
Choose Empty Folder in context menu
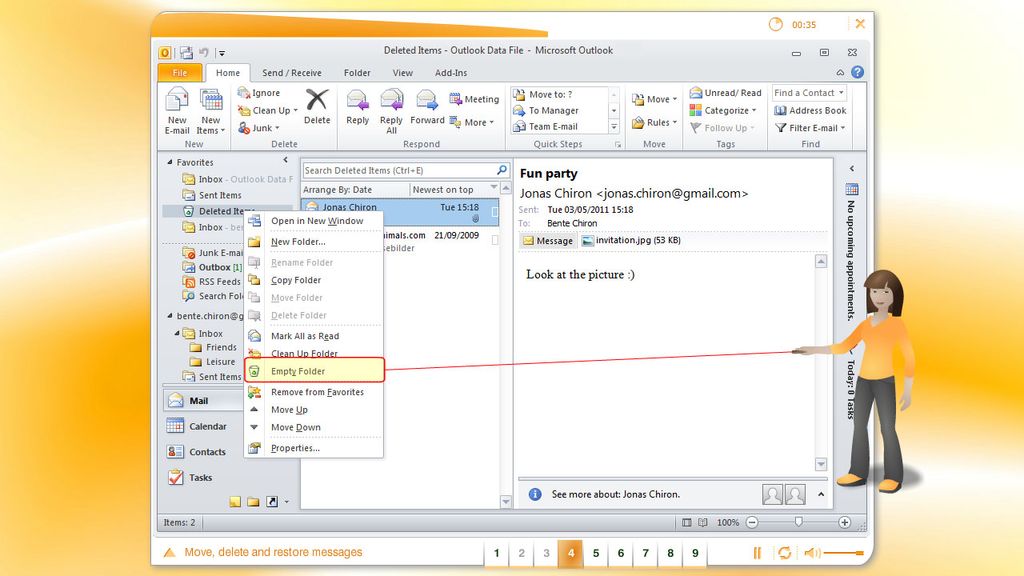click(315, 371)
